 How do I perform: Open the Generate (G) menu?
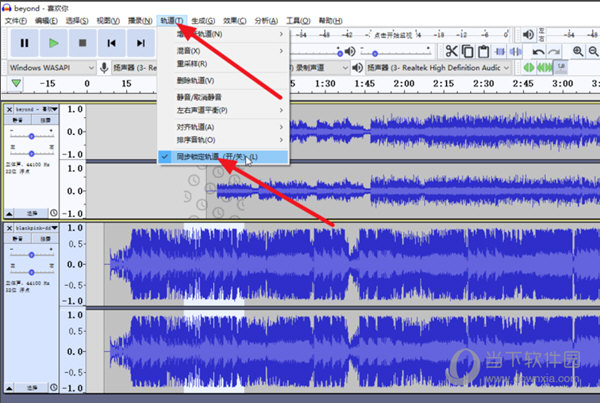click(203, 21)
